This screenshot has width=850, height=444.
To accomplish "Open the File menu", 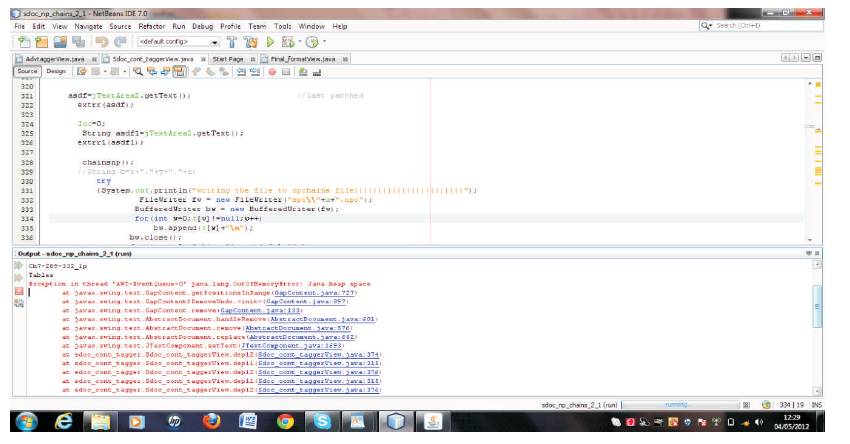I will [x=20, y=26].
